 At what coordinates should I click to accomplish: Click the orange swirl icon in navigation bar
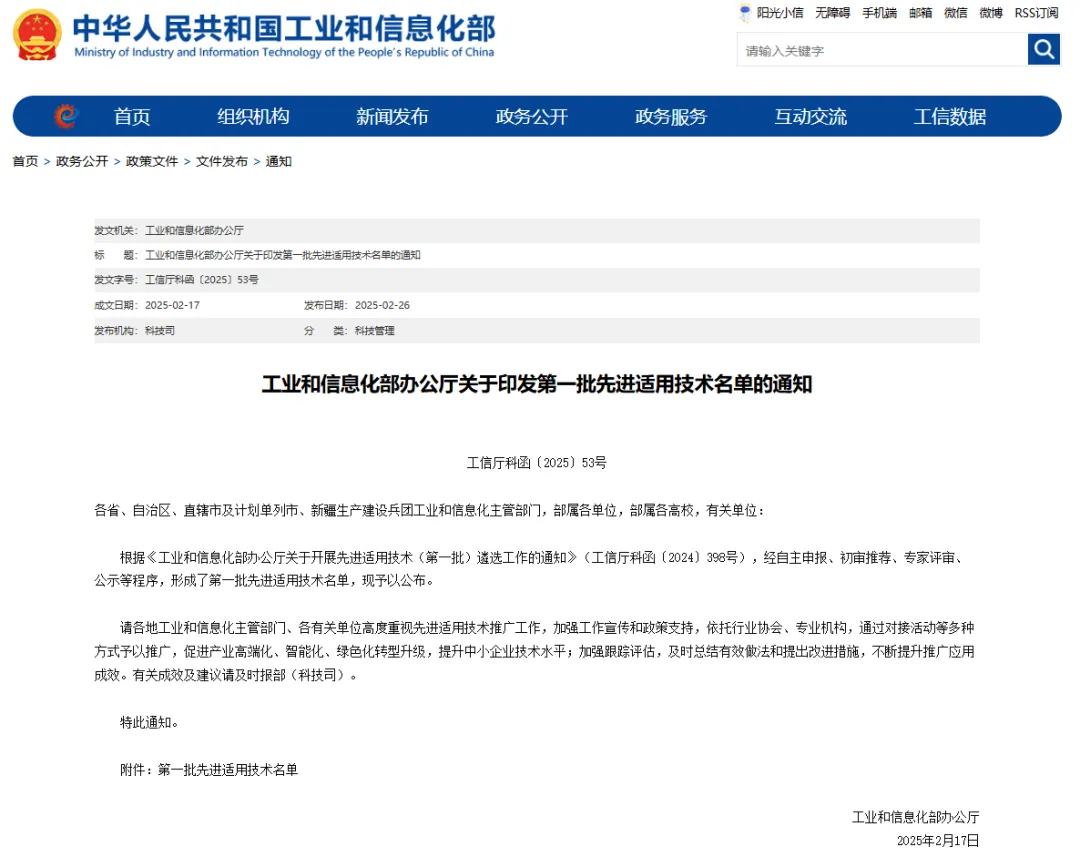[66, 116]
